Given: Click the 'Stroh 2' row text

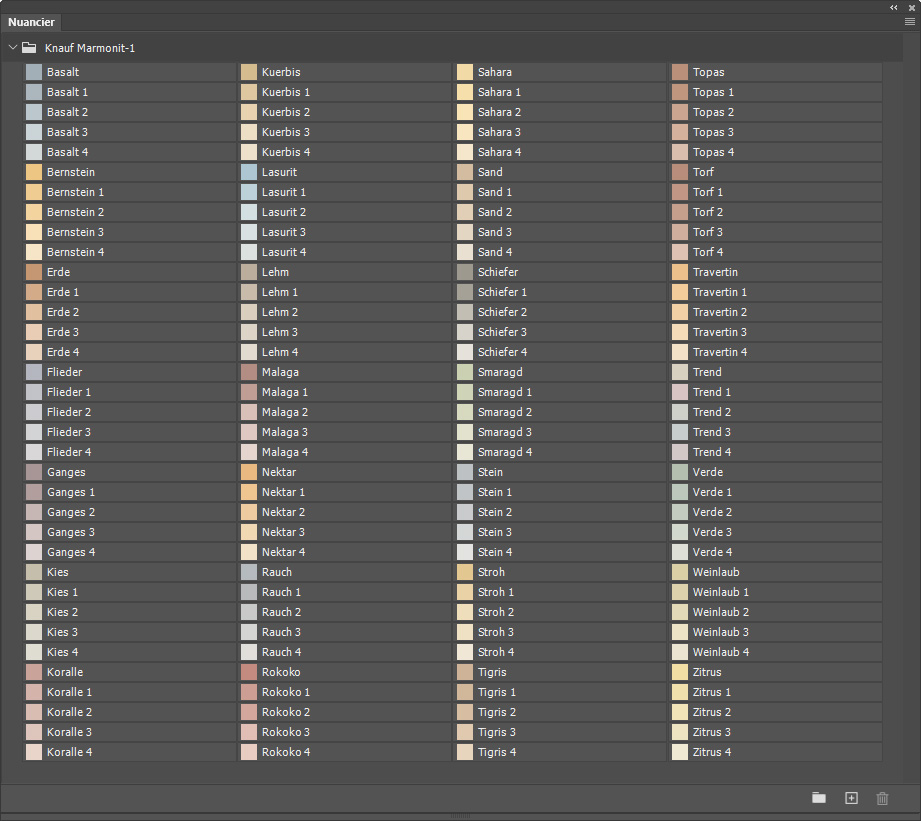Looking at the screenshot, I should 496,612.
